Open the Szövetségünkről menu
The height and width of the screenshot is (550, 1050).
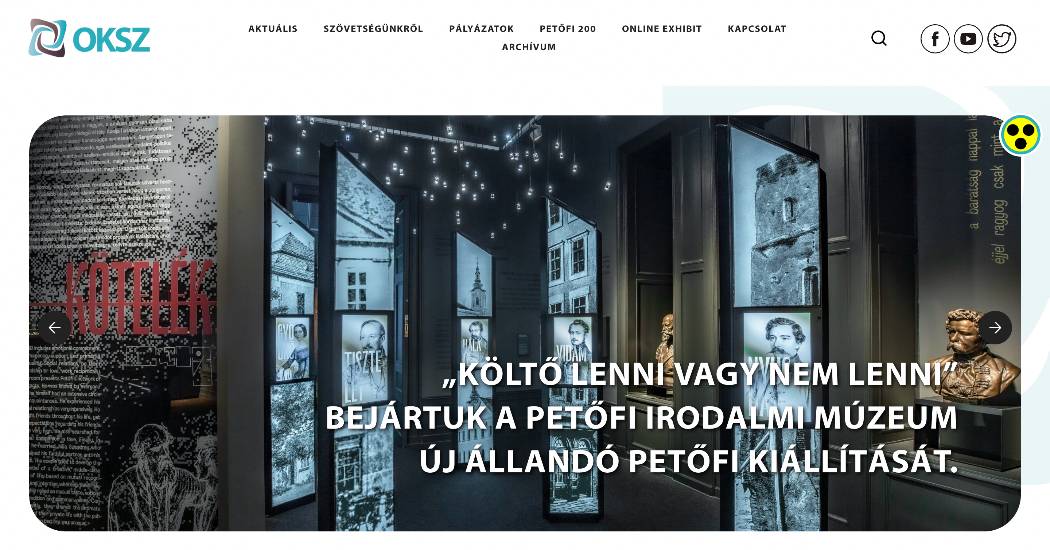click(x=373, y=29)
